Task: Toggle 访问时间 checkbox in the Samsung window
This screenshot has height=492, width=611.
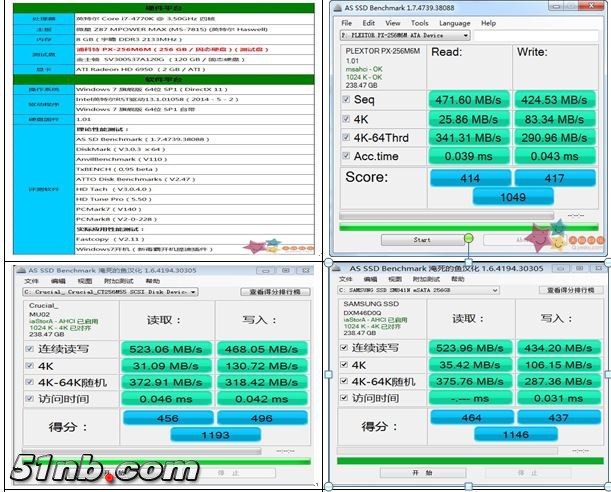Action: click(x=342, y=399)
